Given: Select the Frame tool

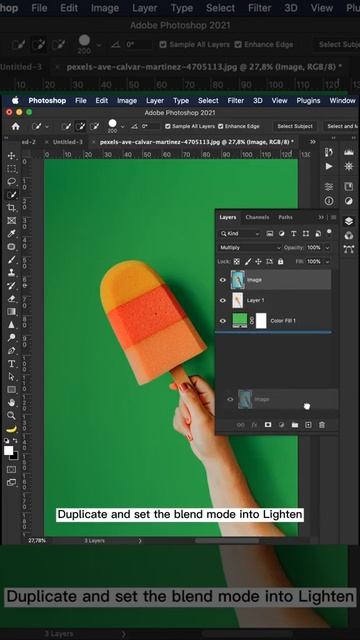Looking at the screenshot, I should coord(11,221).
